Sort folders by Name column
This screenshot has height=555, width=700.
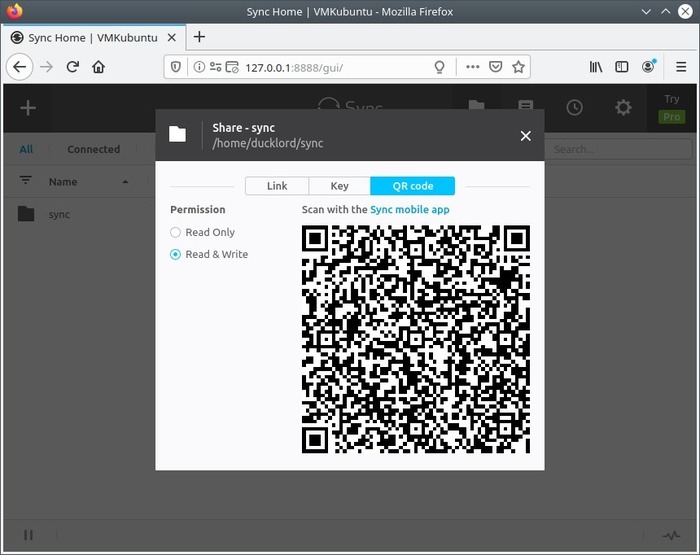coord(63,182)
